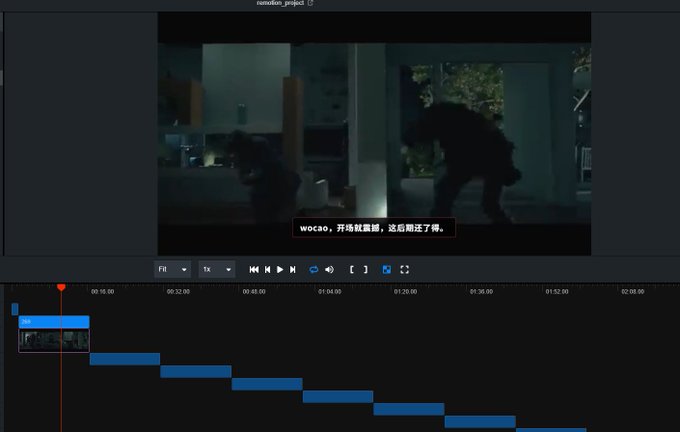Toggle the checkerboard transparency background
Screen dimensions: 680x432
pos(386,269)
